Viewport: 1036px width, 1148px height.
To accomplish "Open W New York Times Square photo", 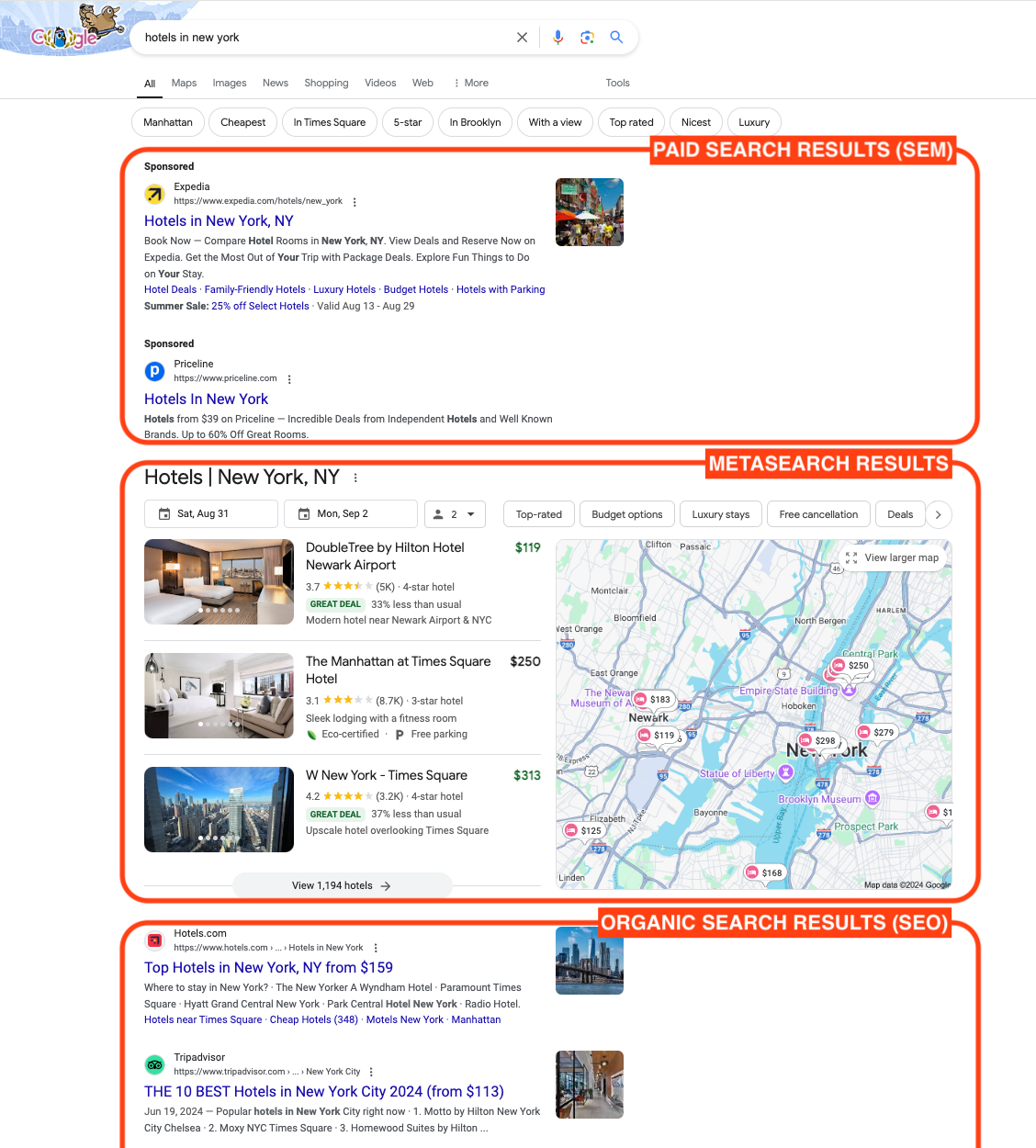I will point(219,809).
